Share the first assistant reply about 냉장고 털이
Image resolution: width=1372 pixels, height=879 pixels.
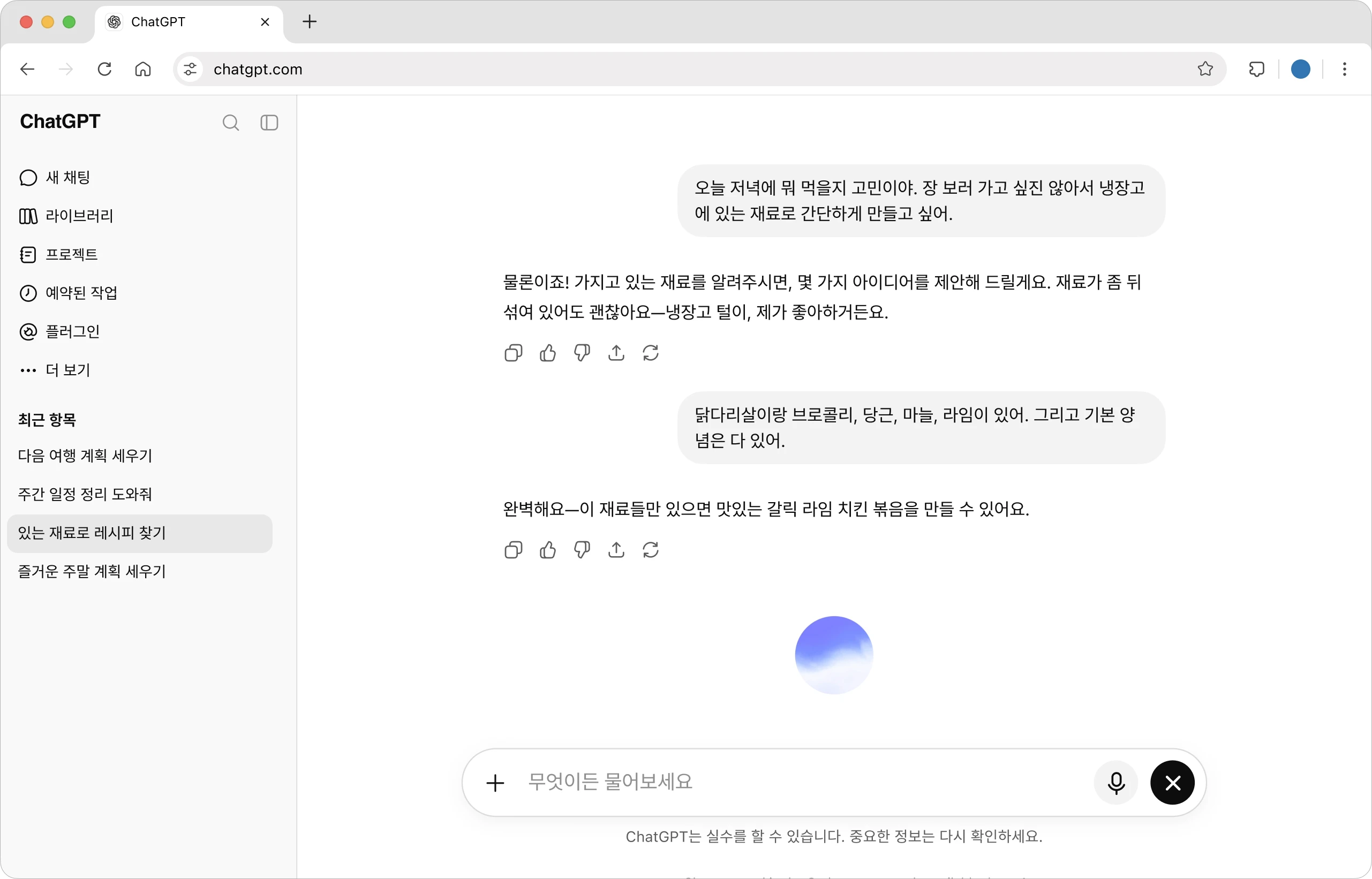616,353
